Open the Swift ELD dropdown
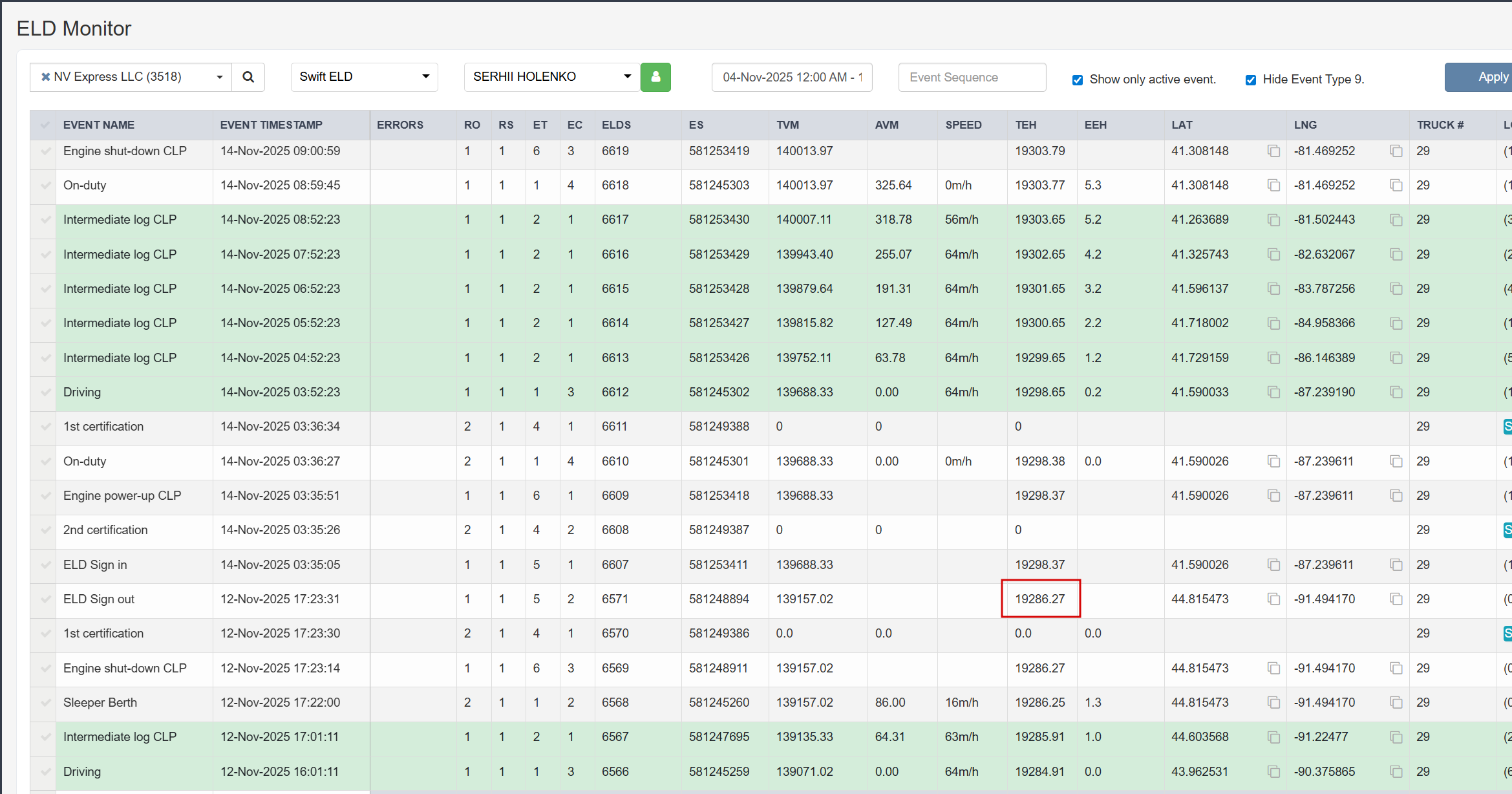This screenshot has height=794, width=1512. (x=364, y=77)
